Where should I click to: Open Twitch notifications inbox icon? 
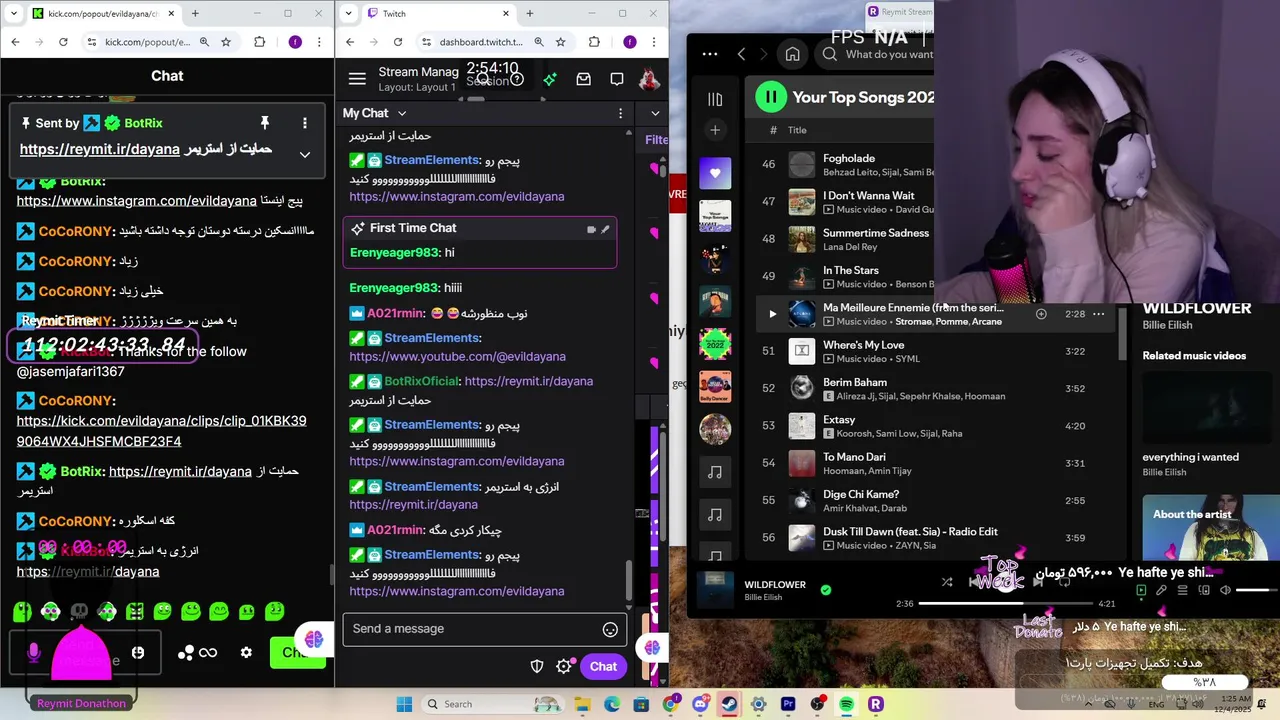click(583, 79)
